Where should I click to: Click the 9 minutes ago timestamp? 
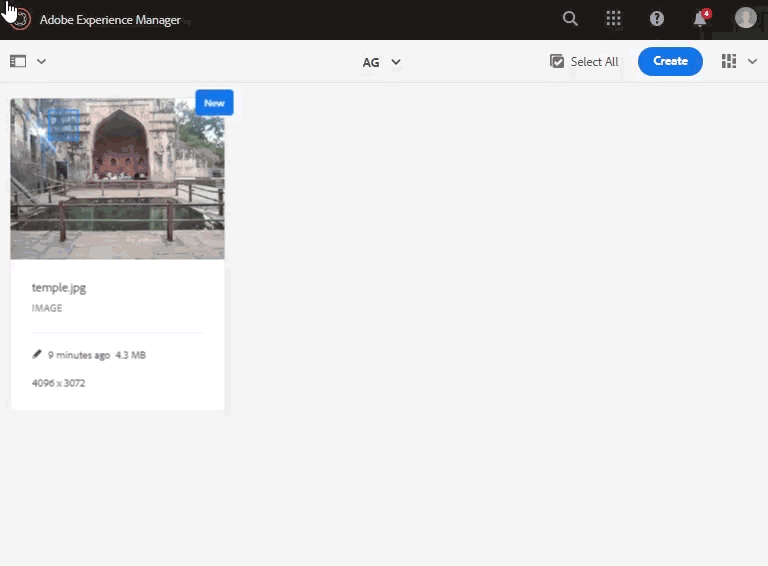79,355
